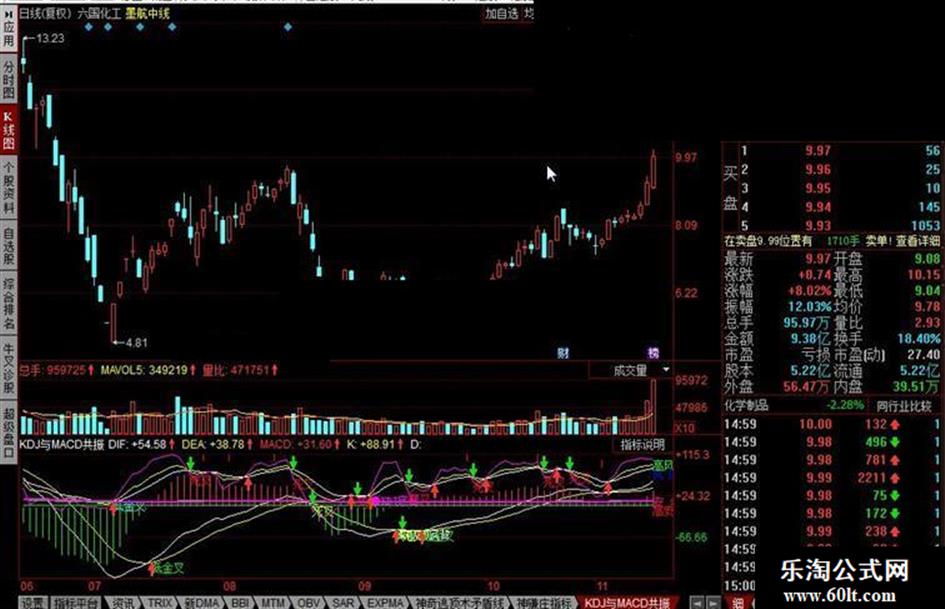Click the 4.81 low price label
Viewport: 945px width, 609px height.
(136, 342)
